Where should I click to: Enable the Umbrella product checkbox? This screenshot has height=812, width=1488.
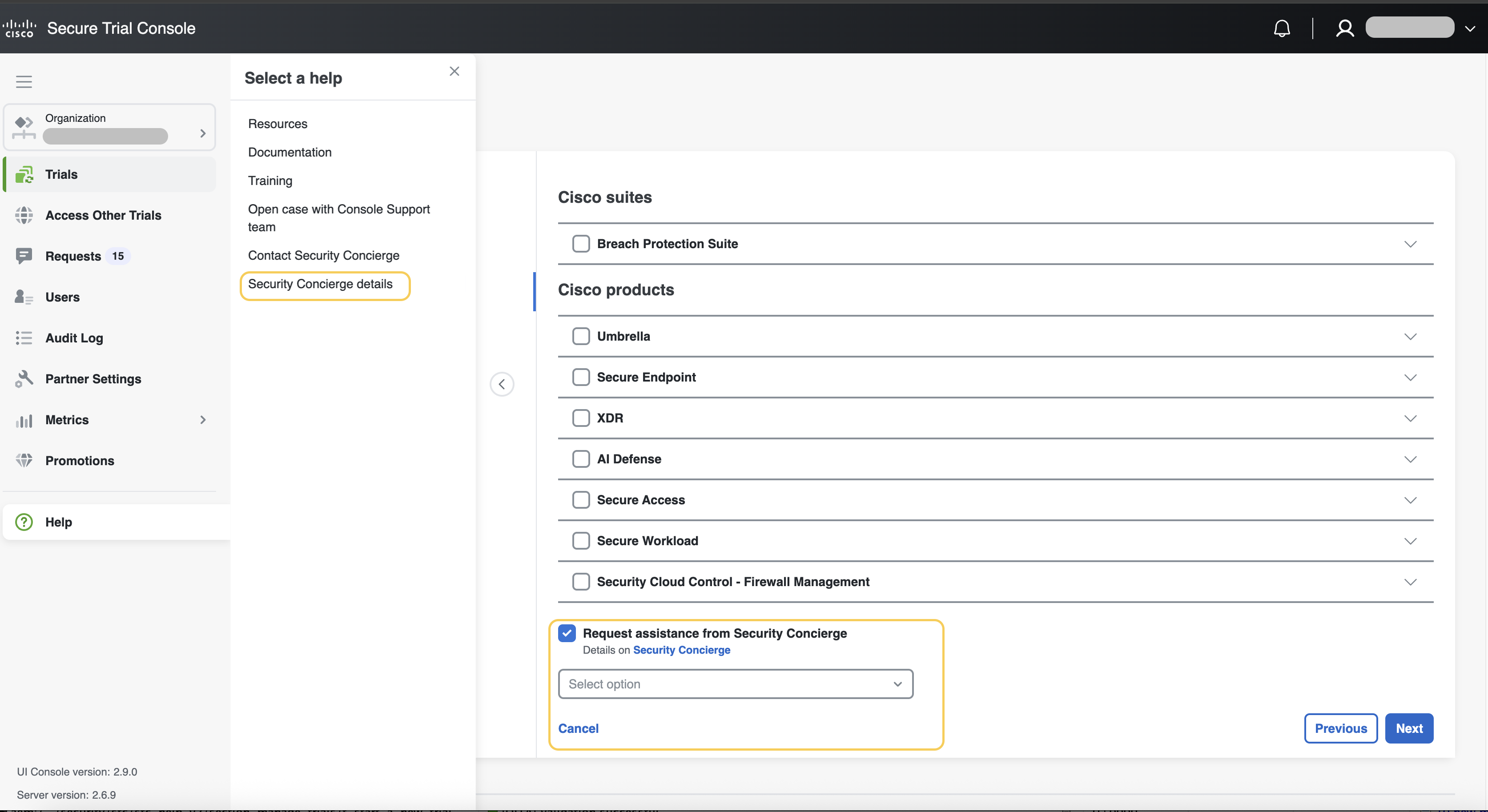[580, 336]
